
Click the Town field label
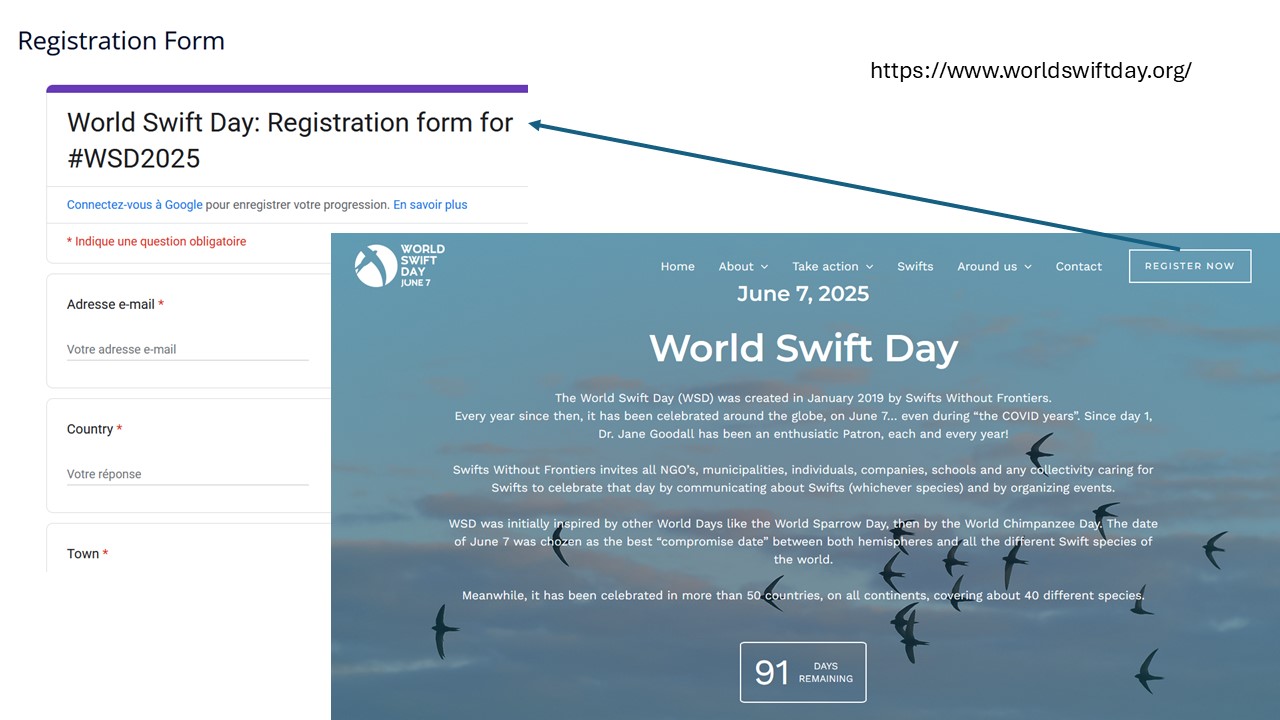[88, 554]
